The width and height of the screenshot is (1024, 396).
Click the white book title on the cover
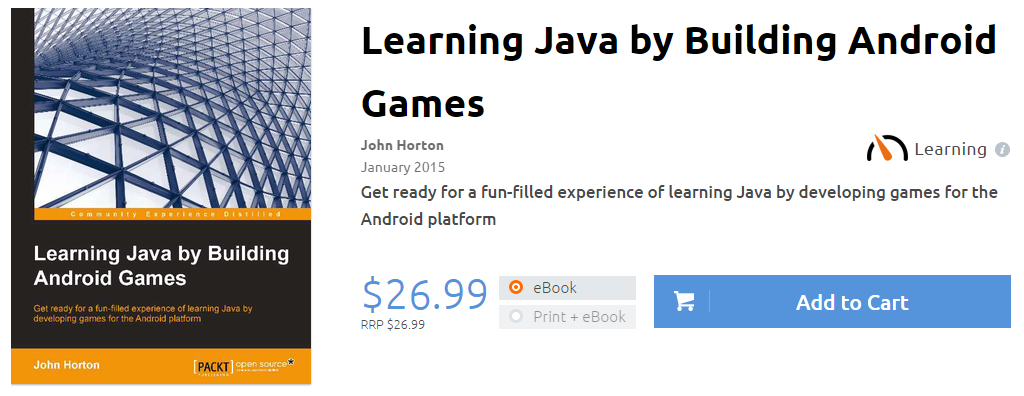[x=161, y=266]
